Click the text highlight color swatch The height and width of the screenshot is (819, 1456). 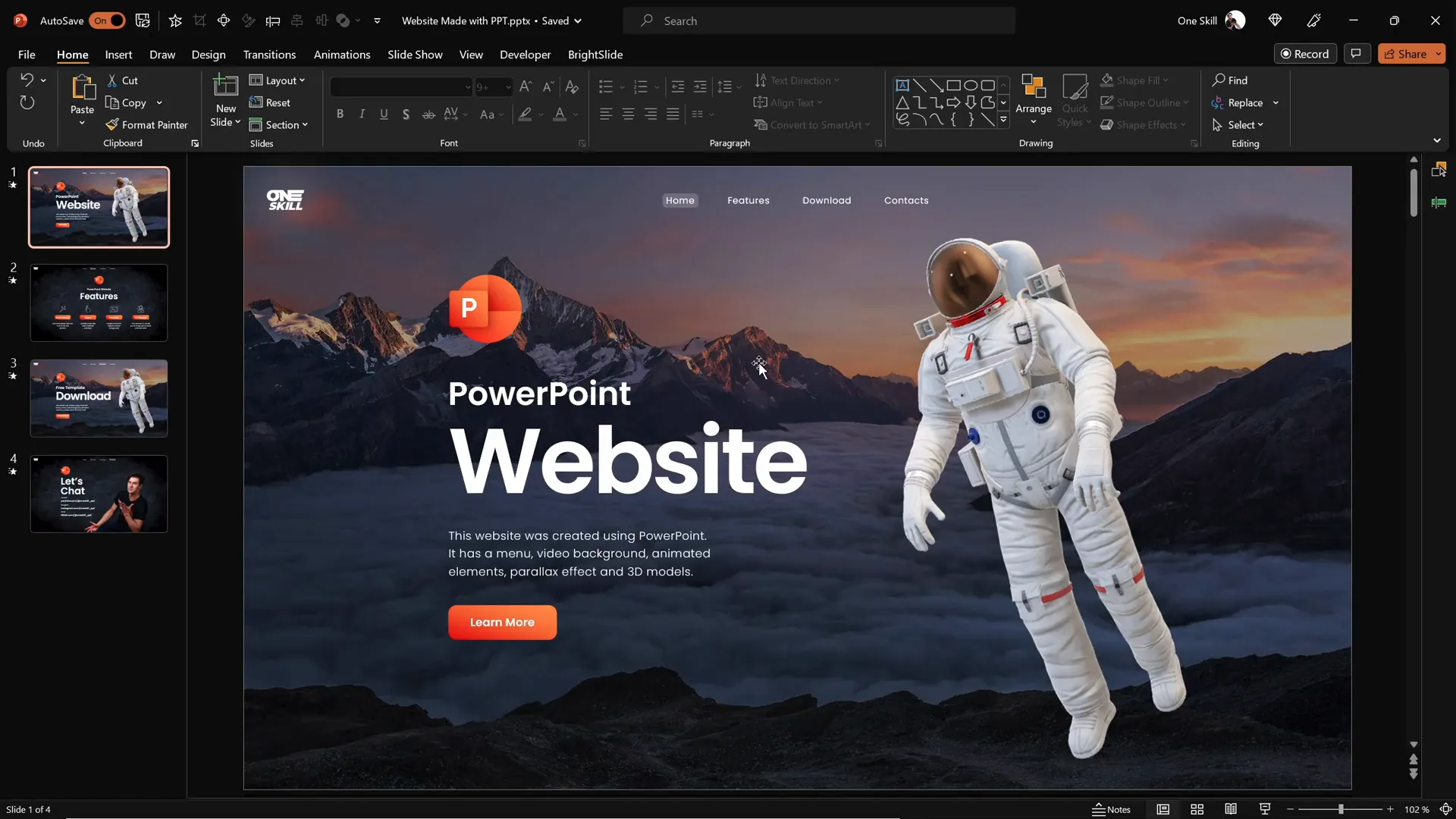[525, 115]
